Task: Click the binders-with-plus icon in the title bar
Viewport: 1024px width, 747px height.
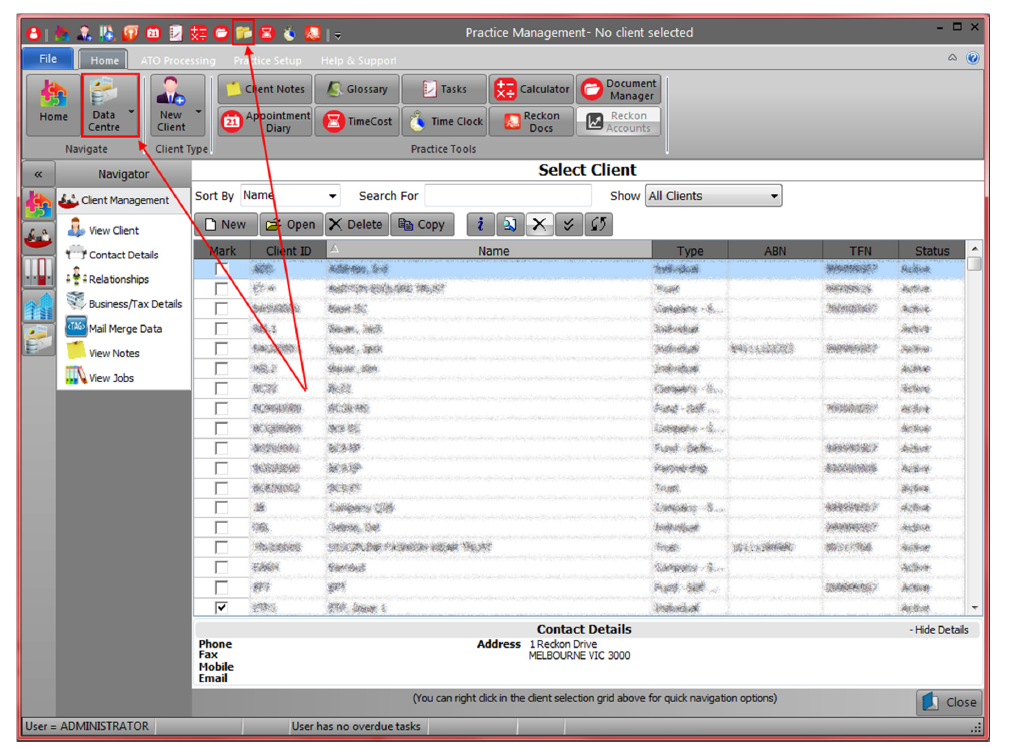Action: [107, 33]
